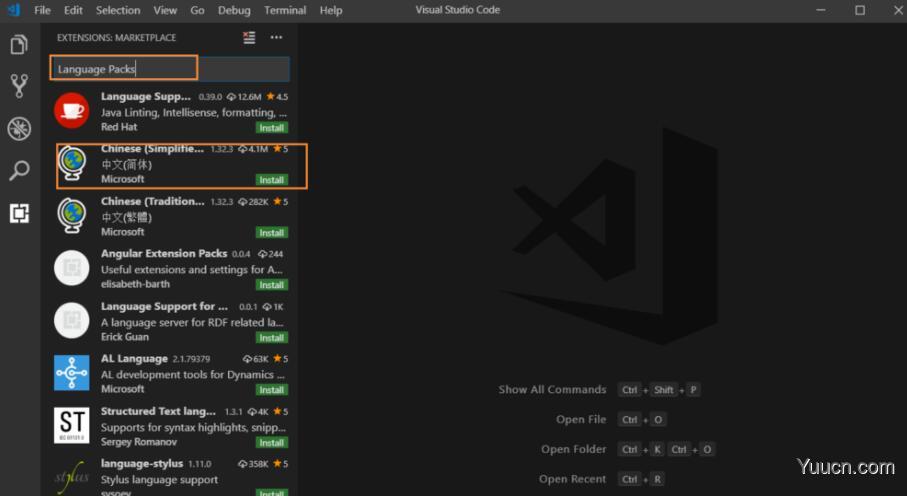Screen dimensions: 907x496
Task: Open the Go menu
Action: pos(197,10)
